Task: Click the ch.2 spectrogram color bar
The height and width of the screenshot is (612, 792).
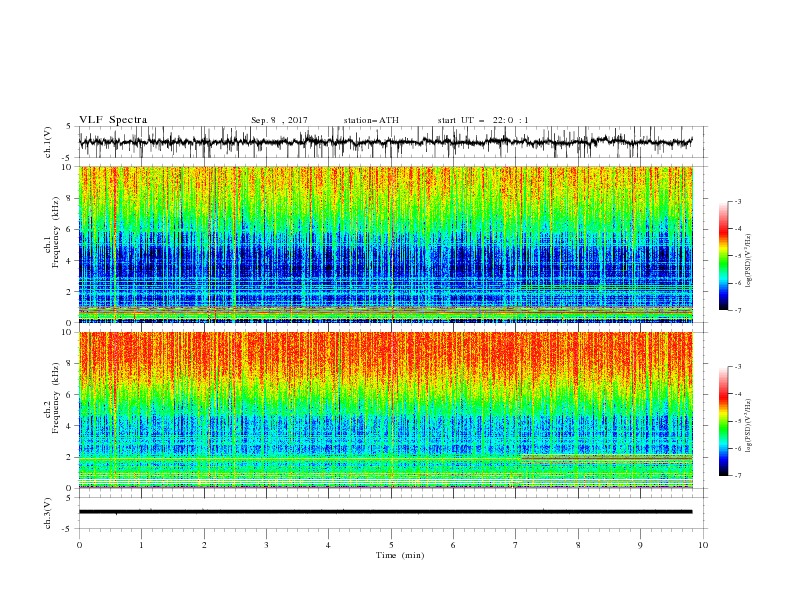Action: point(723,421)
